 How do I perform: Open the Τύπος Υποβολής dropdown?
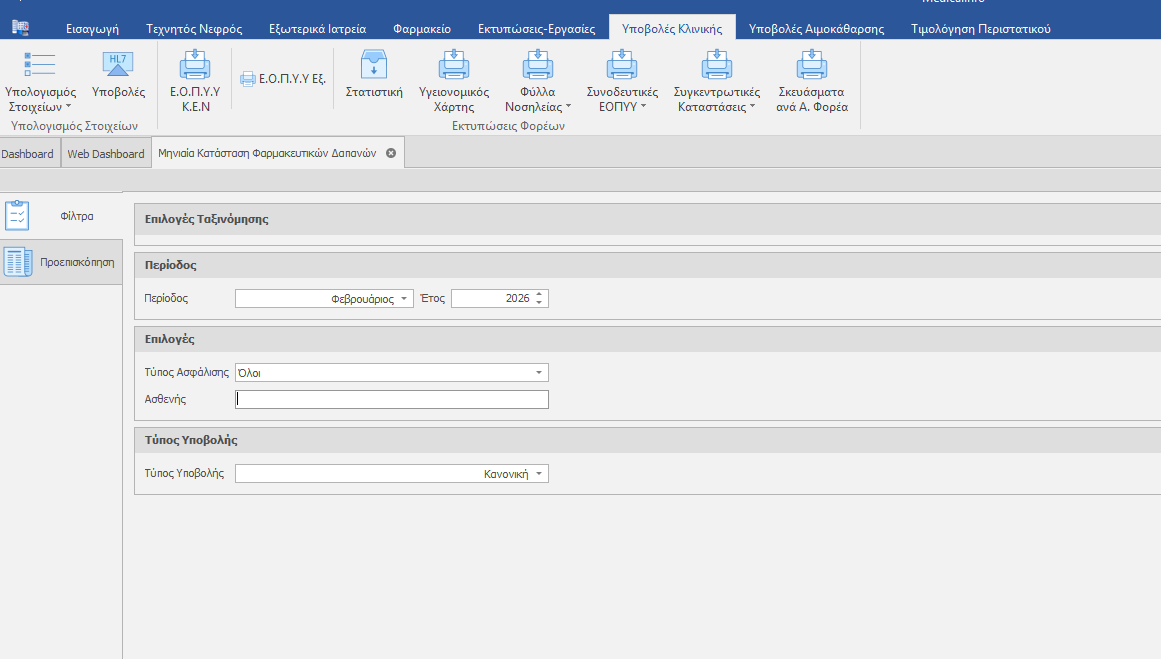pos(539,474)
